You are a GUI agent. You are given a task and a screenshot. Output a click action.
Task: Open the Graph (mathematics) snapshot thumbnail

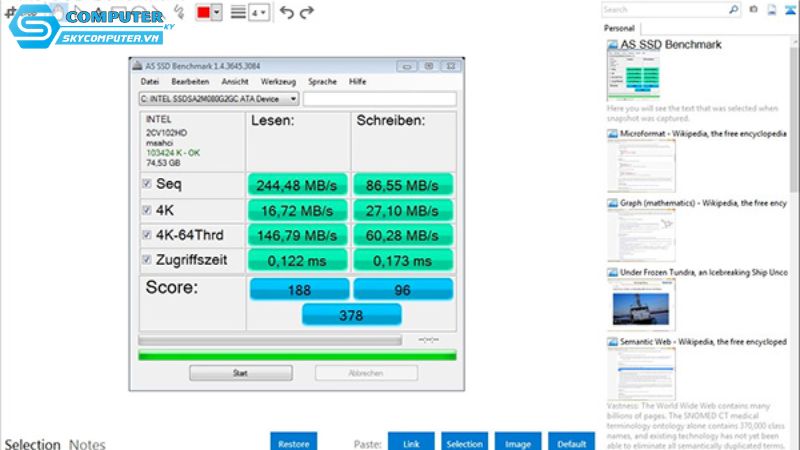[x=641, y=235]
